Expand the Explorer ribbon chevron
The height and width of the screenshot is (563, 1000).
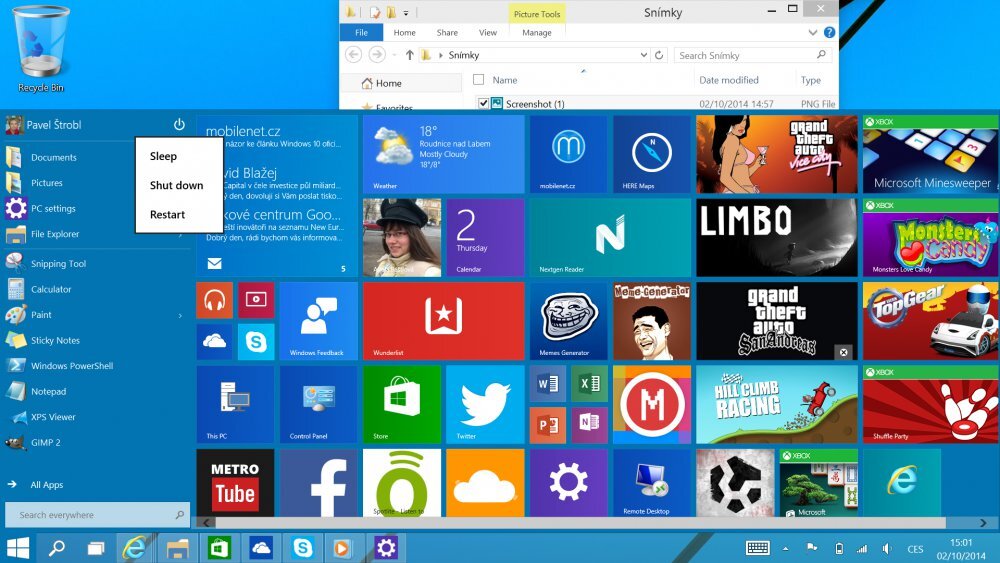click(812, 33)
